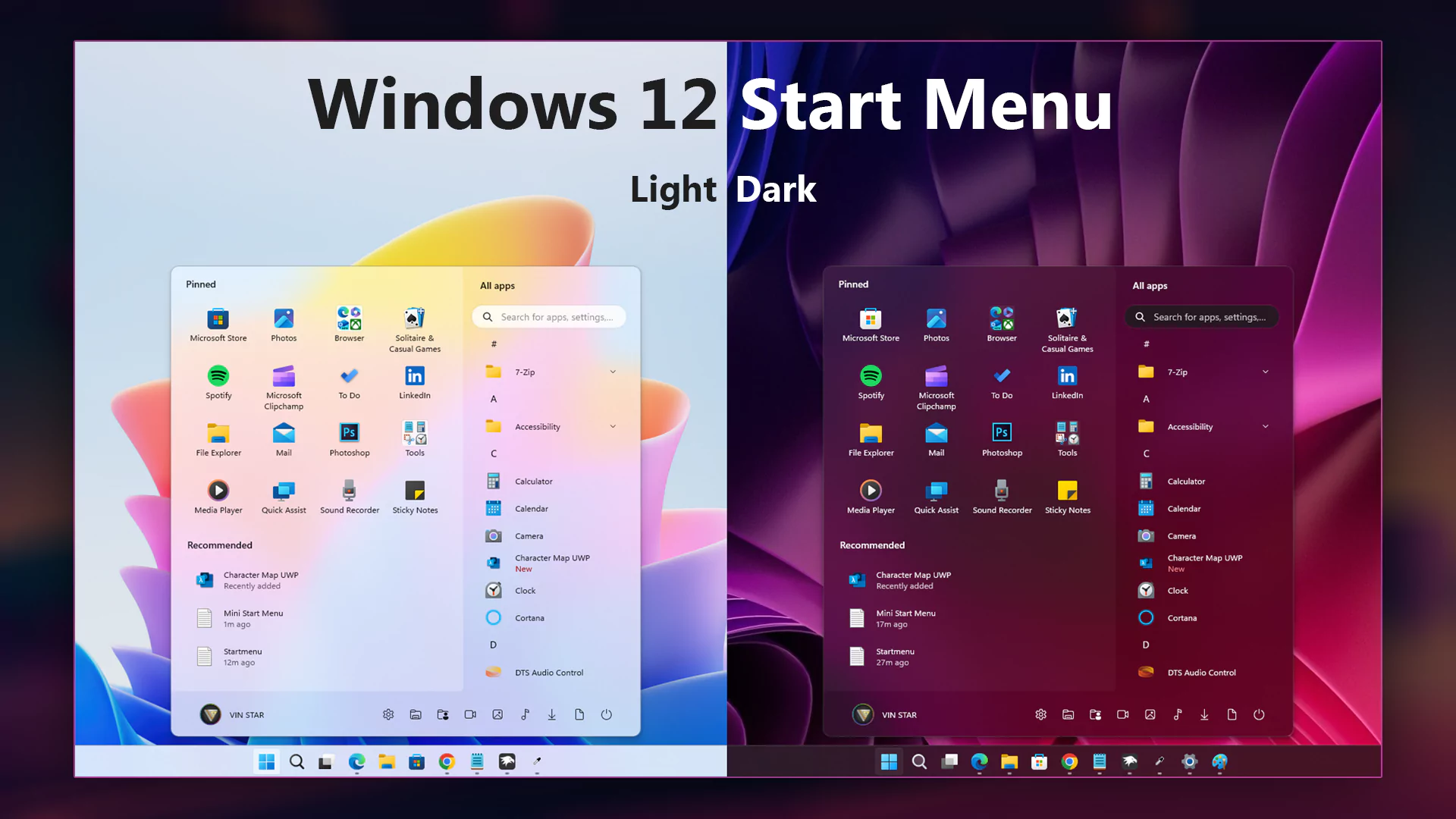Open Photos app in light Start menu
1456x819 pixels.
(284, 325)
